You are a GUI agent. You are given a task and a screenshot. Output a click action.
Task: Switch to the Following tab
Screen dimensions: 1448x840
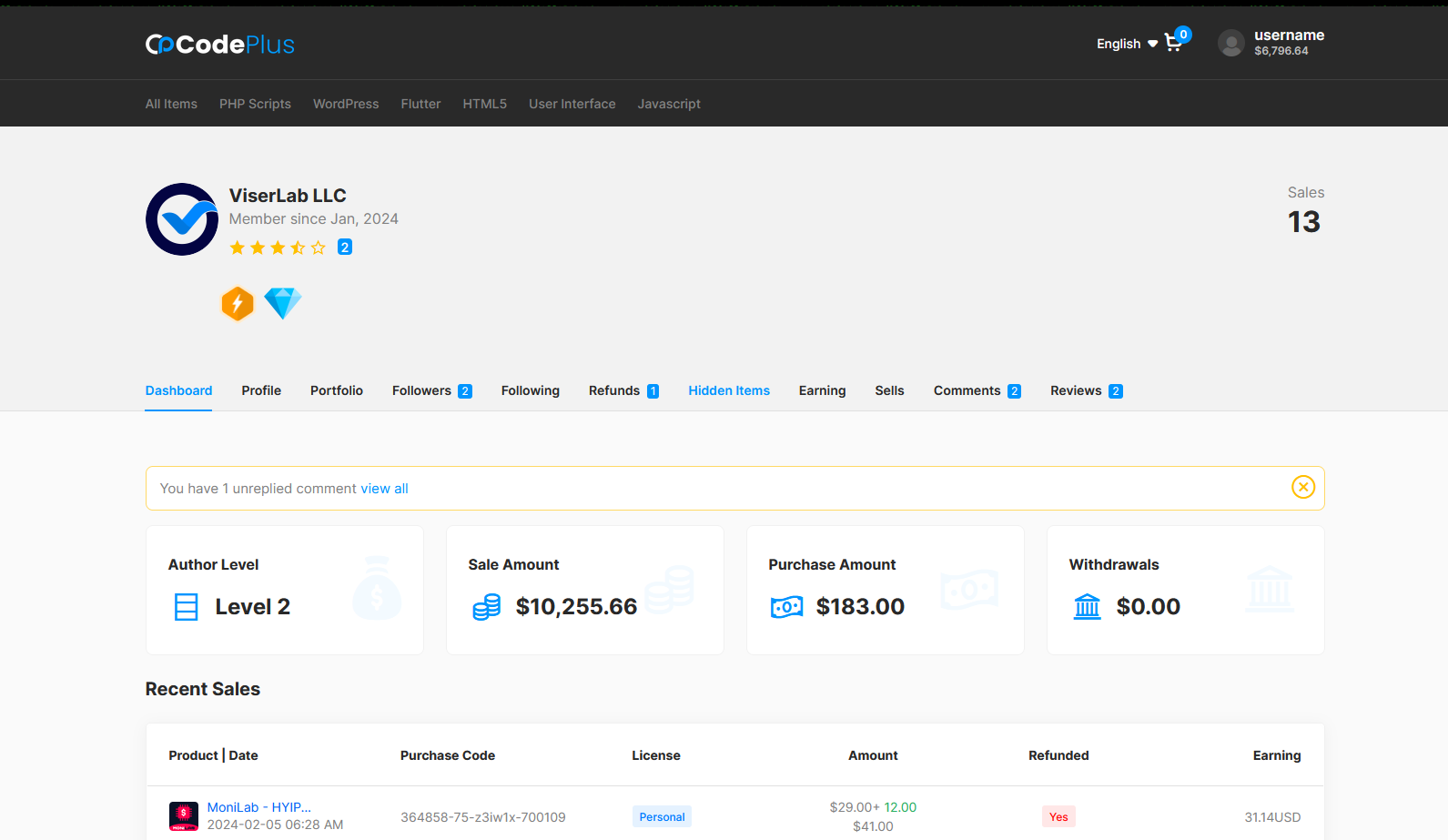[531, 390]
